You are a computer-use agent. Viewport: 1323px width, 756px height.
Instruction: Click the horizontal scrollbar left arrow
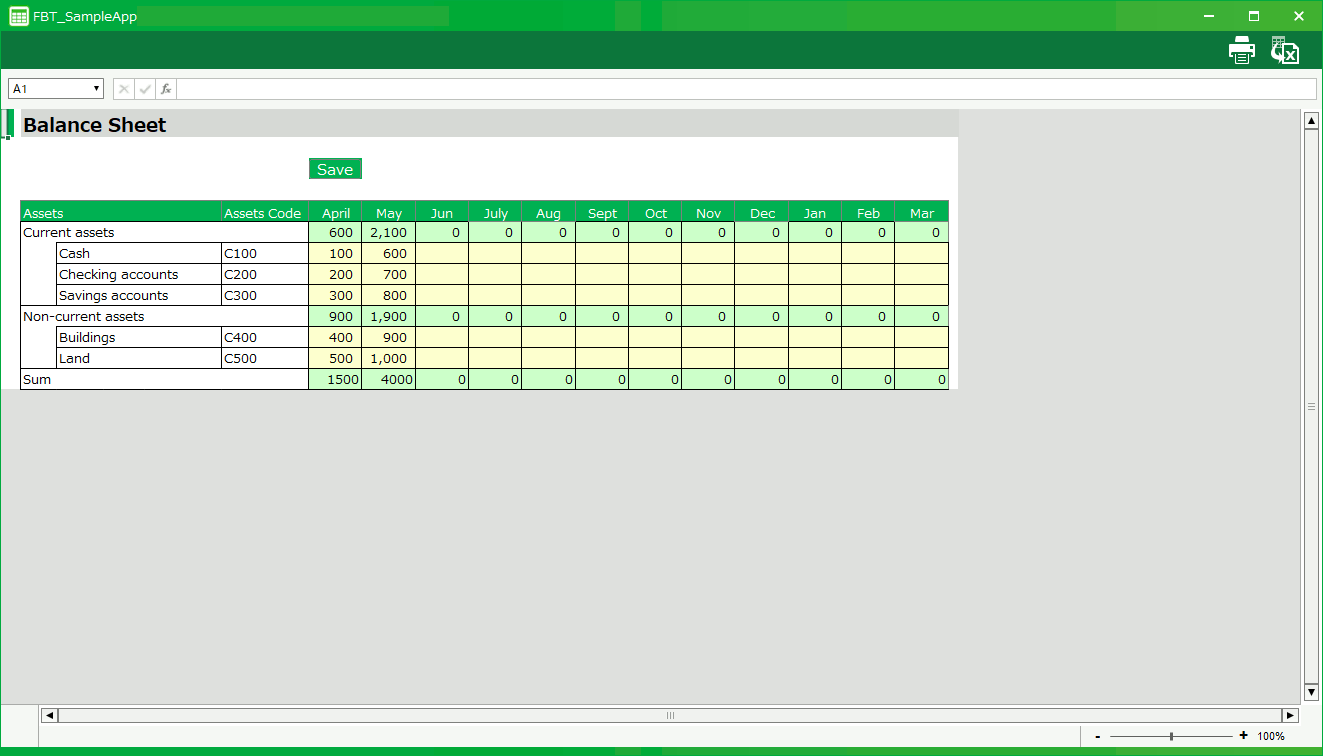pos(49,715)
